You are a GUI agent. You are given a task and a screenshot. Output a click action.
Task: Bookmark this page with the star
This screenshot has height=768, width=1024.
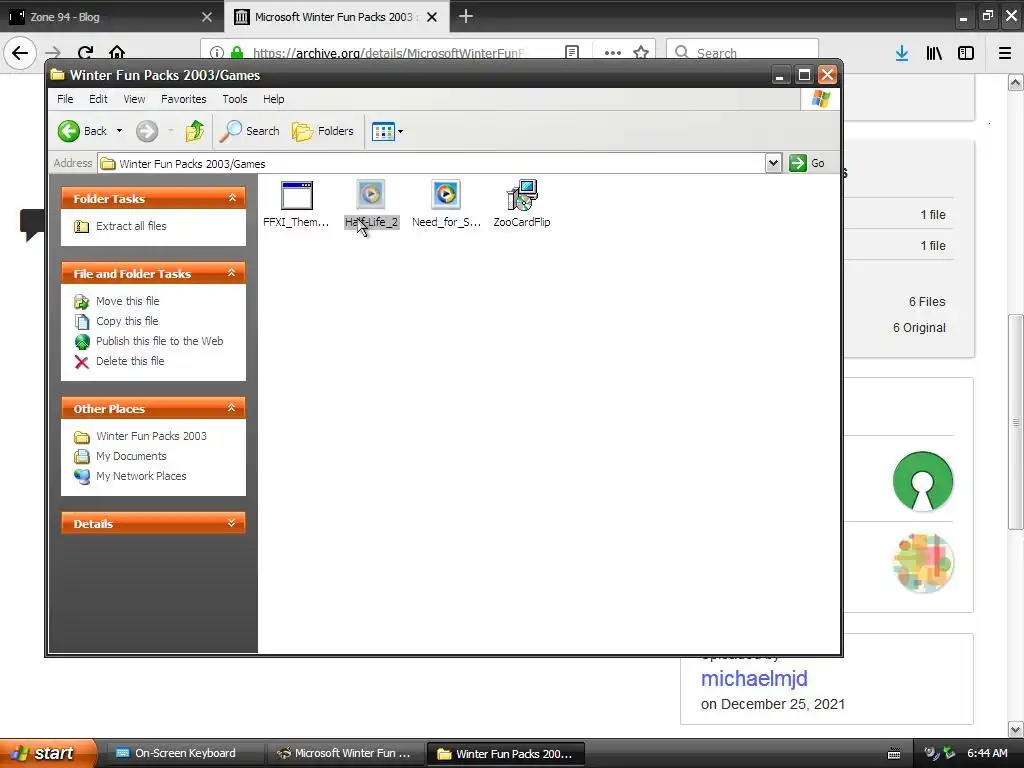point(641,52)
